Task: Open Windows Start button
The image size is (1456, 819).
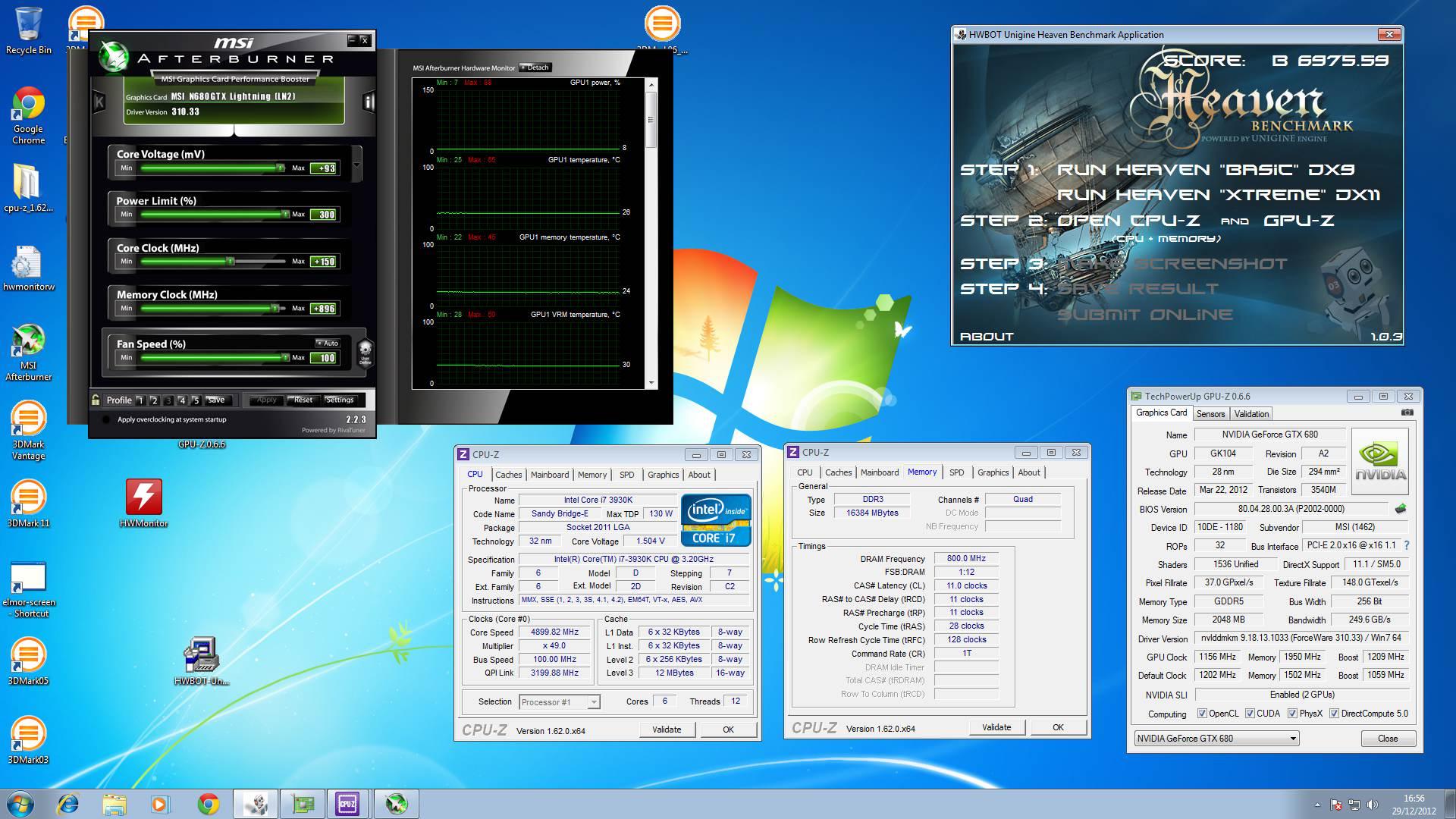Action: [x=20, y=804]
